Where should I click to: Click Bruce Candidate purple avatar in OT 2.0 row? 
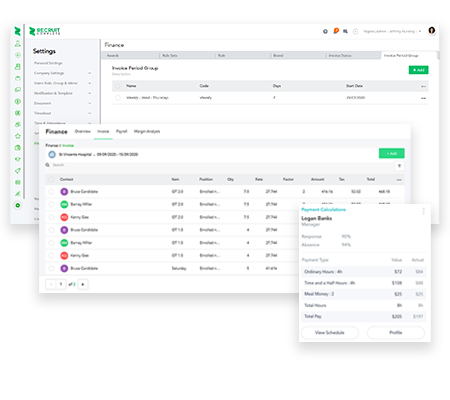point(64,192)
